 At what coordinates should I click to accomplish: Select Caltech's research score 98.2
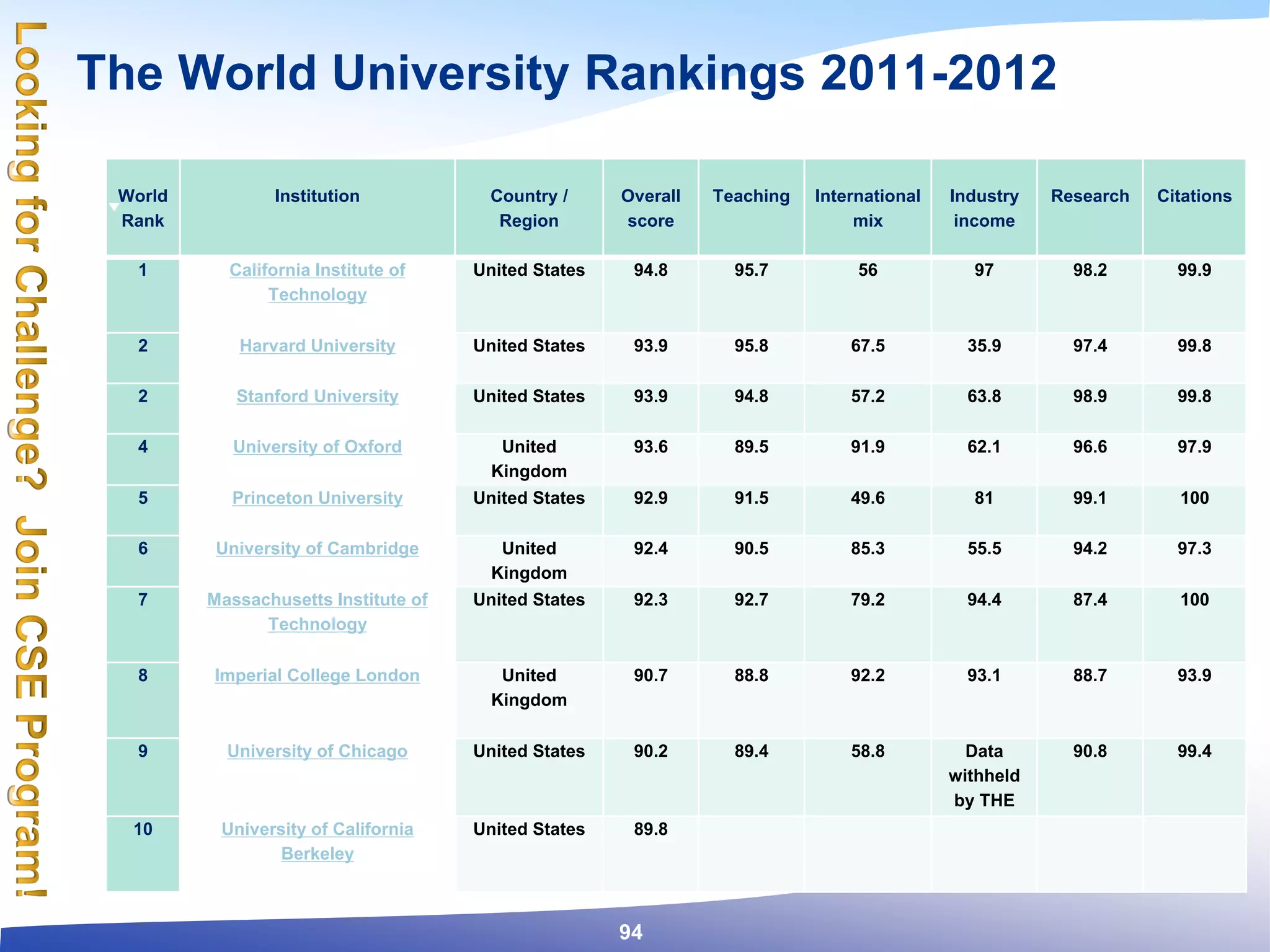pyautogui.click(x=1090, y=270)
